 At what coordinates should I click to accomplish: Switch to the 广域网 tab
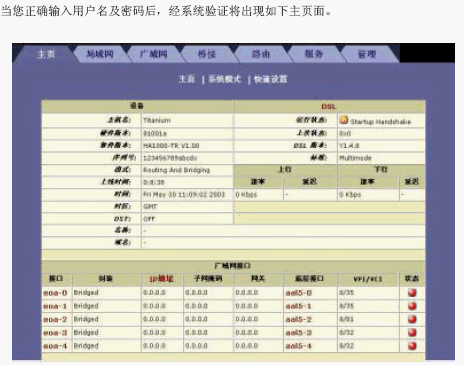pos(153,54)
